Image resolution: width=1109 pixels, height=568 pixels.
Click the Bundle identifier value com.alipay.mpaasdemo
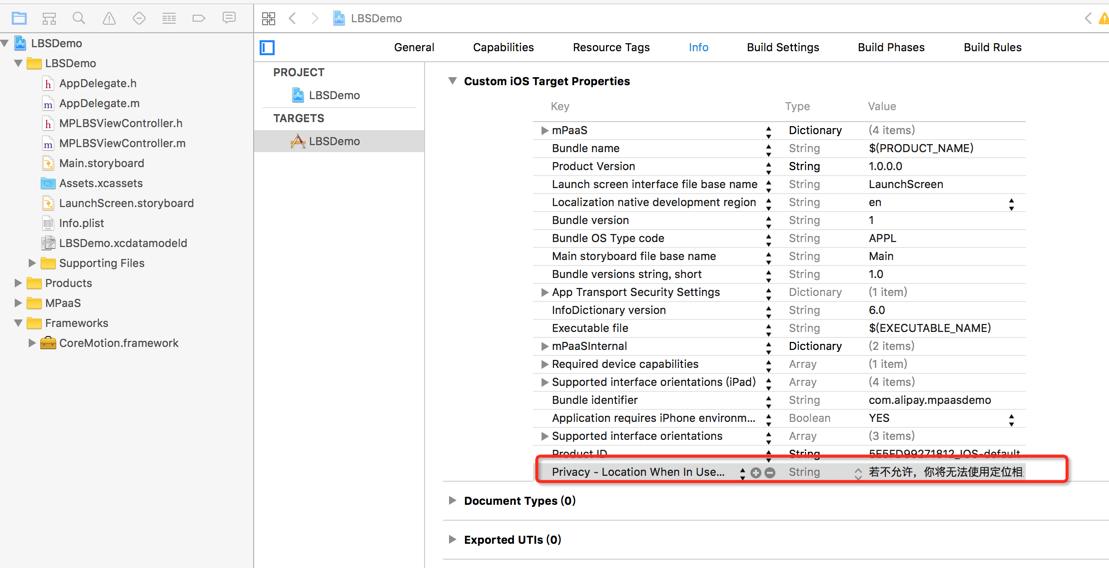tap(930, 400)
